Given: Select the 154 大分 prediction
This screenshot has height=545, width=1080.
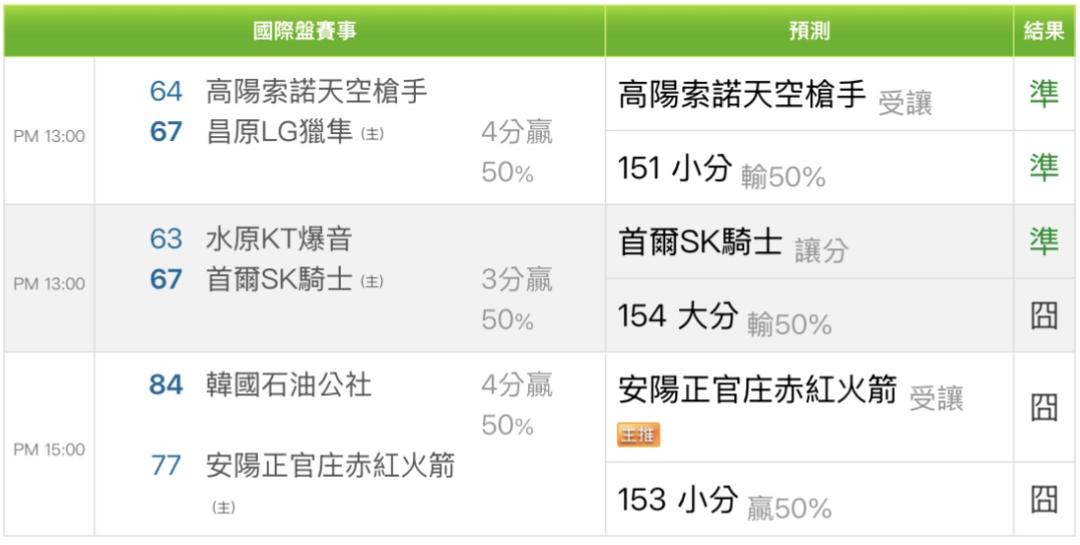Looking at the screenshot, I should click(x=678, y=316).
